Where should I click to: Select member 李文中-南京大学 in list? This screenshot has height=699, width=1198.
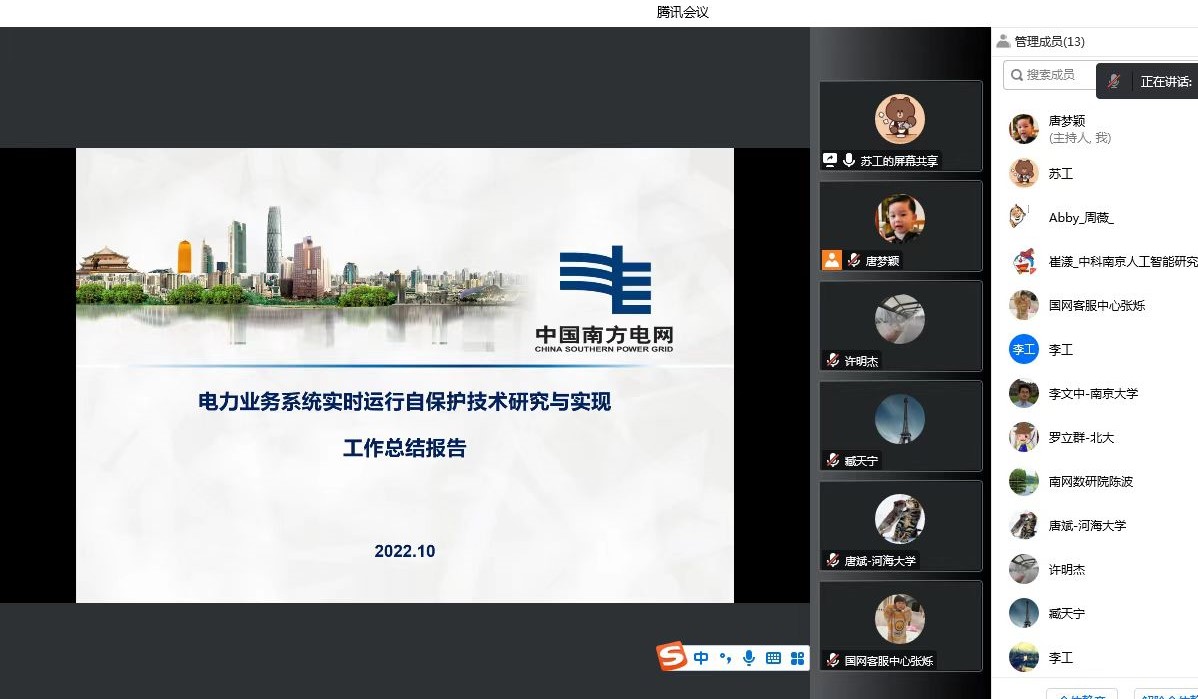click(x=1092, y=394)
